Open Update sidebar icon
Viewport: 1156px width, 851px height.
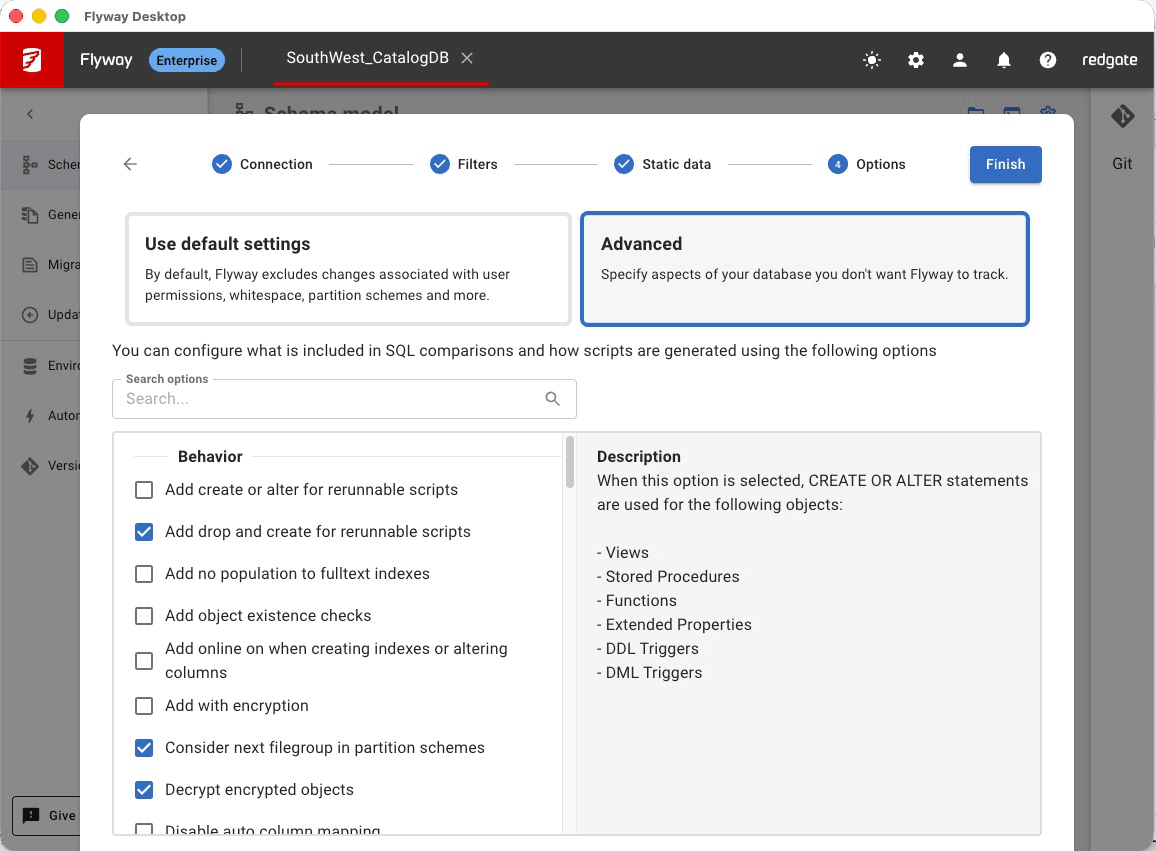pos(29,315)
